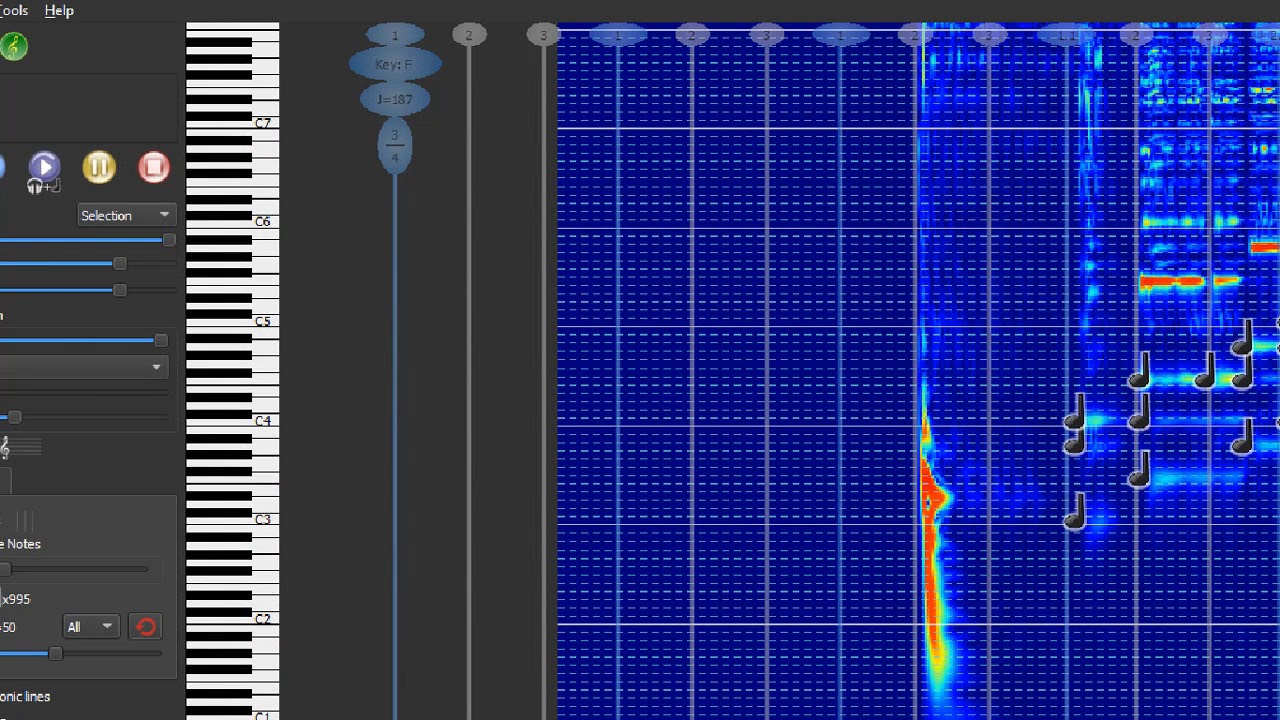Select the highest note near A4 below C5

tap(1244, 340)
